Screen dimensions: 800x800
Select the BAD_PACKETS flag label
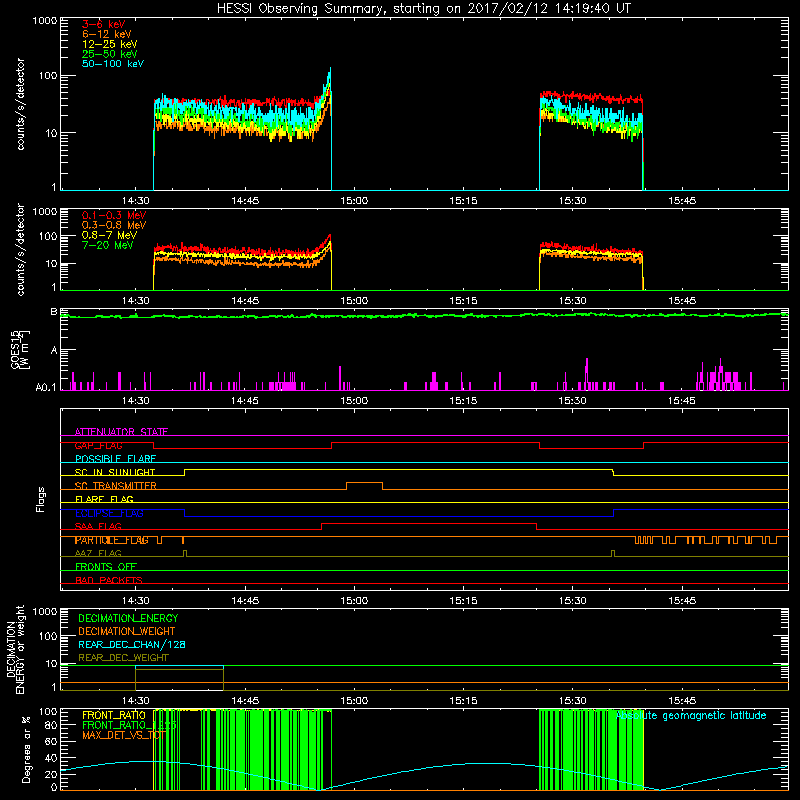pyautogui.click(x=108, y=580)
